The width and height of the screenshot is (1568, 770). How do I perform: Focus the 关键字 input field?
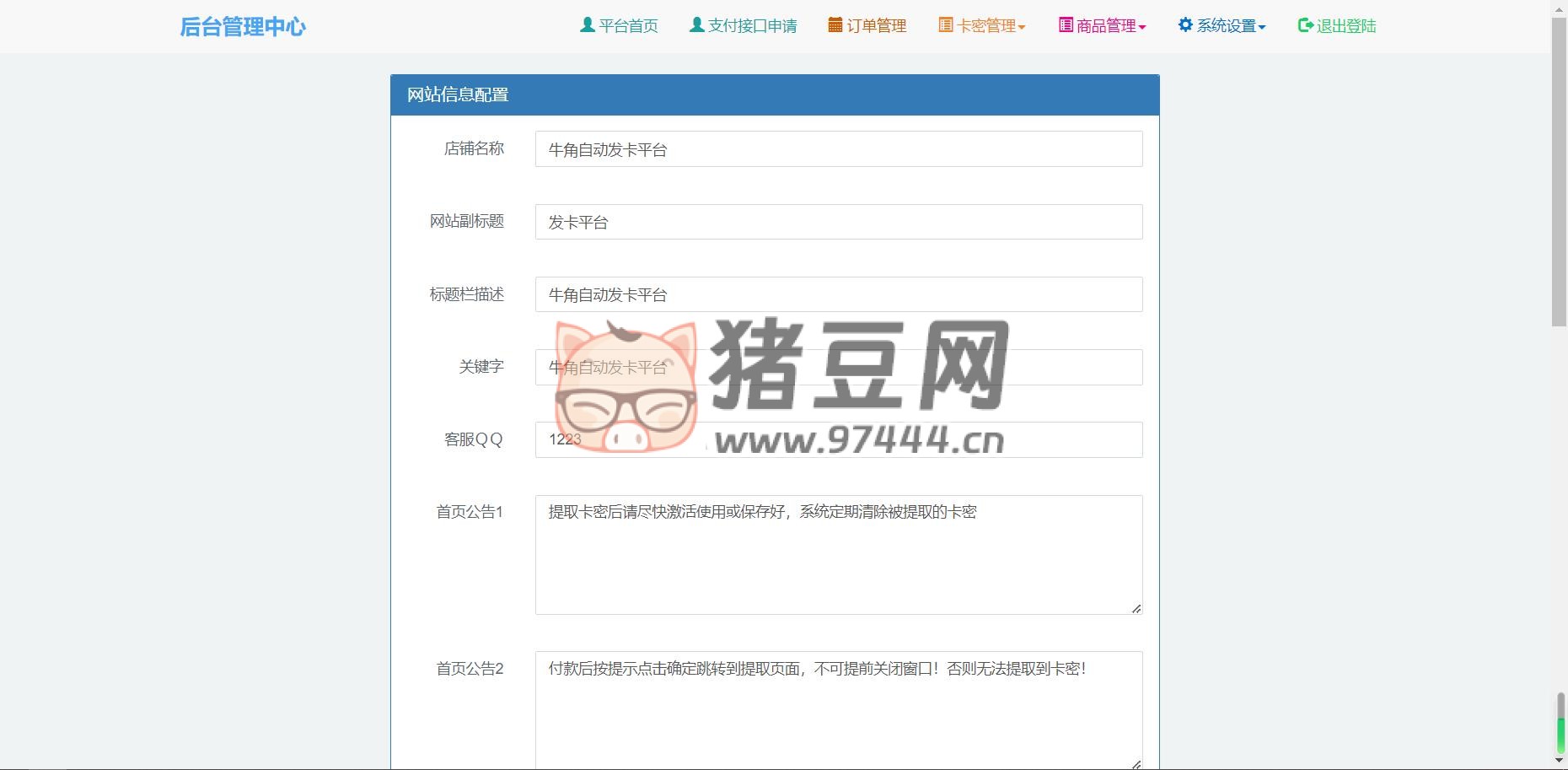coord(839,367)
